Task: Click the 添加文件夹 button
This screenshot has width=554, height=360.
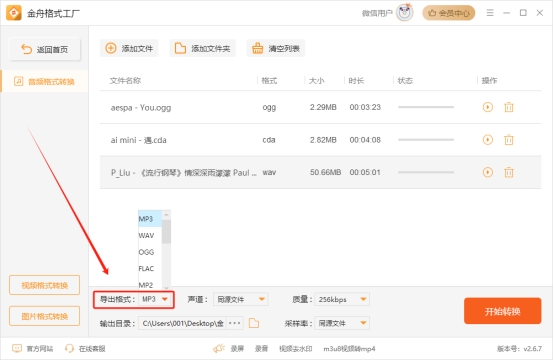Action: pos(202,48)
